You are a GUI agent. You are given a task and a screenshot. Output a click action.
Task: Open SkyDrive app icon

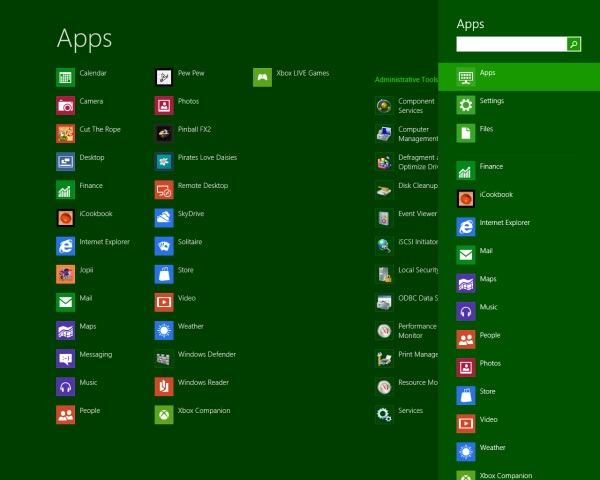click(x=164, y=218)
